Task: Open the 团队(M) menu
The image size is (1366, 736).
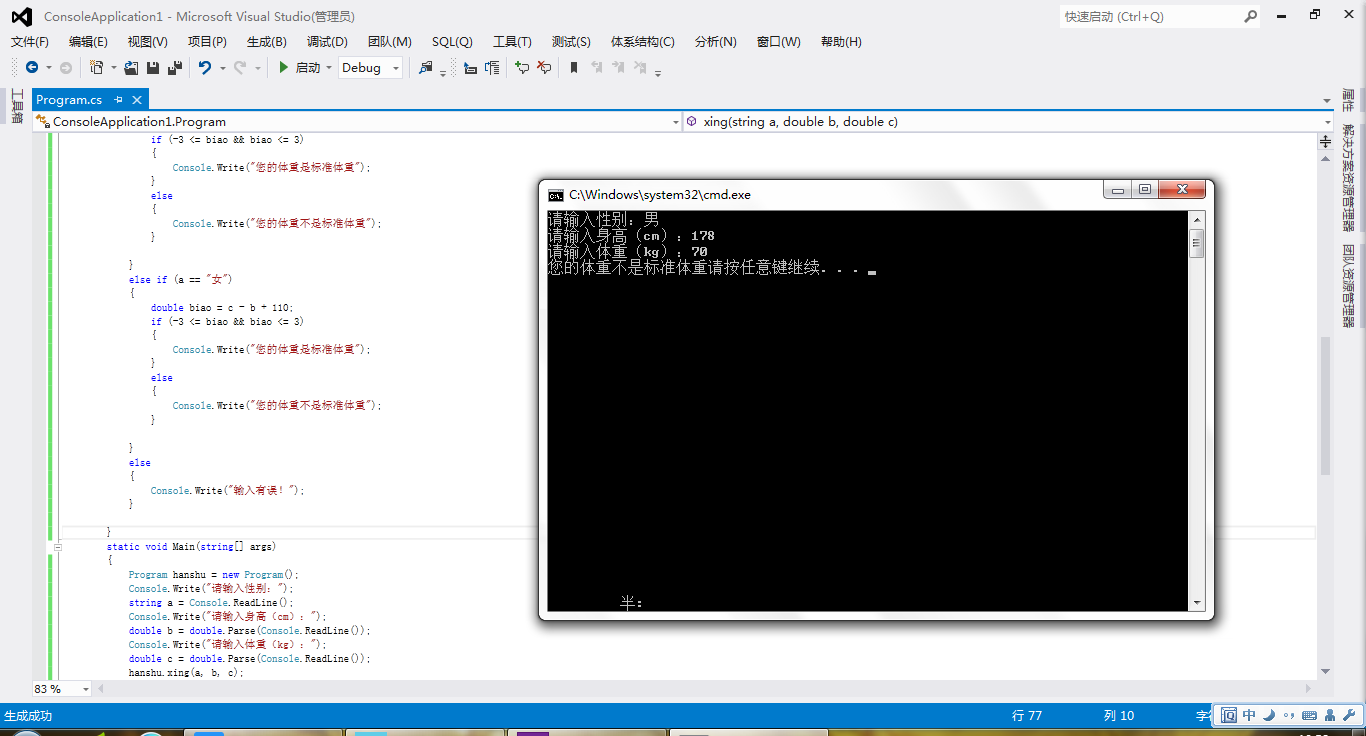Action: 390,42
